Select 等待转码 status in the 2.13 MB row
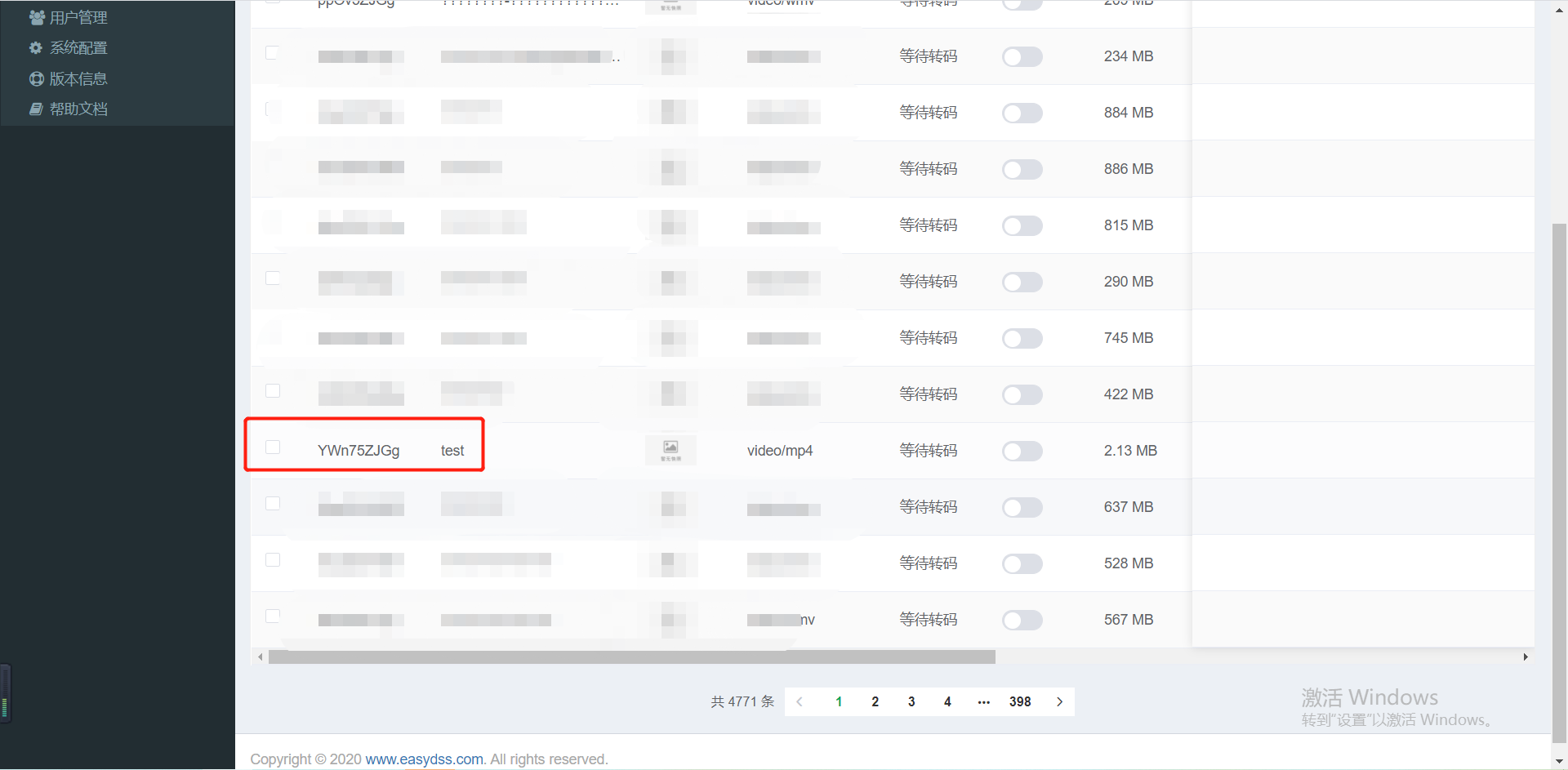Screen dimensions: 1568x770 click(x=929, y=451)
